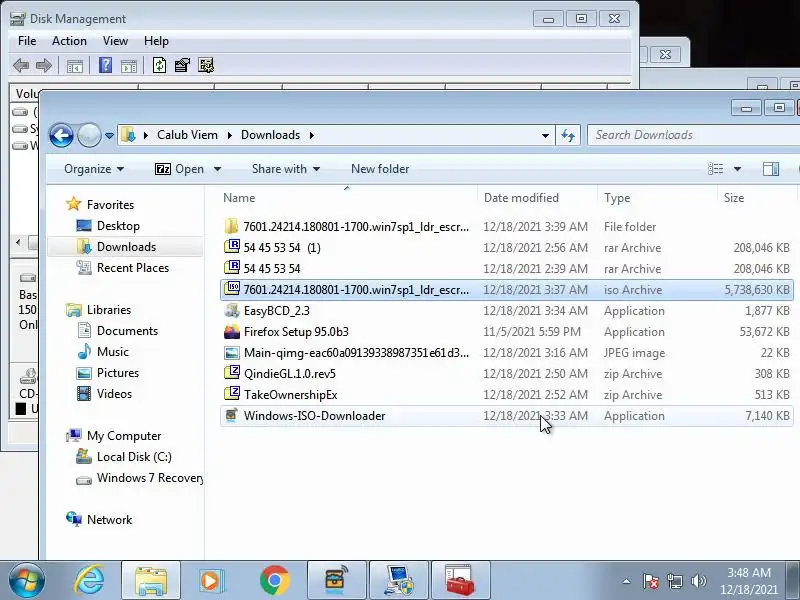Open Documents library
Viewport: 800px width, 600px height.
(x=117, y=331)
